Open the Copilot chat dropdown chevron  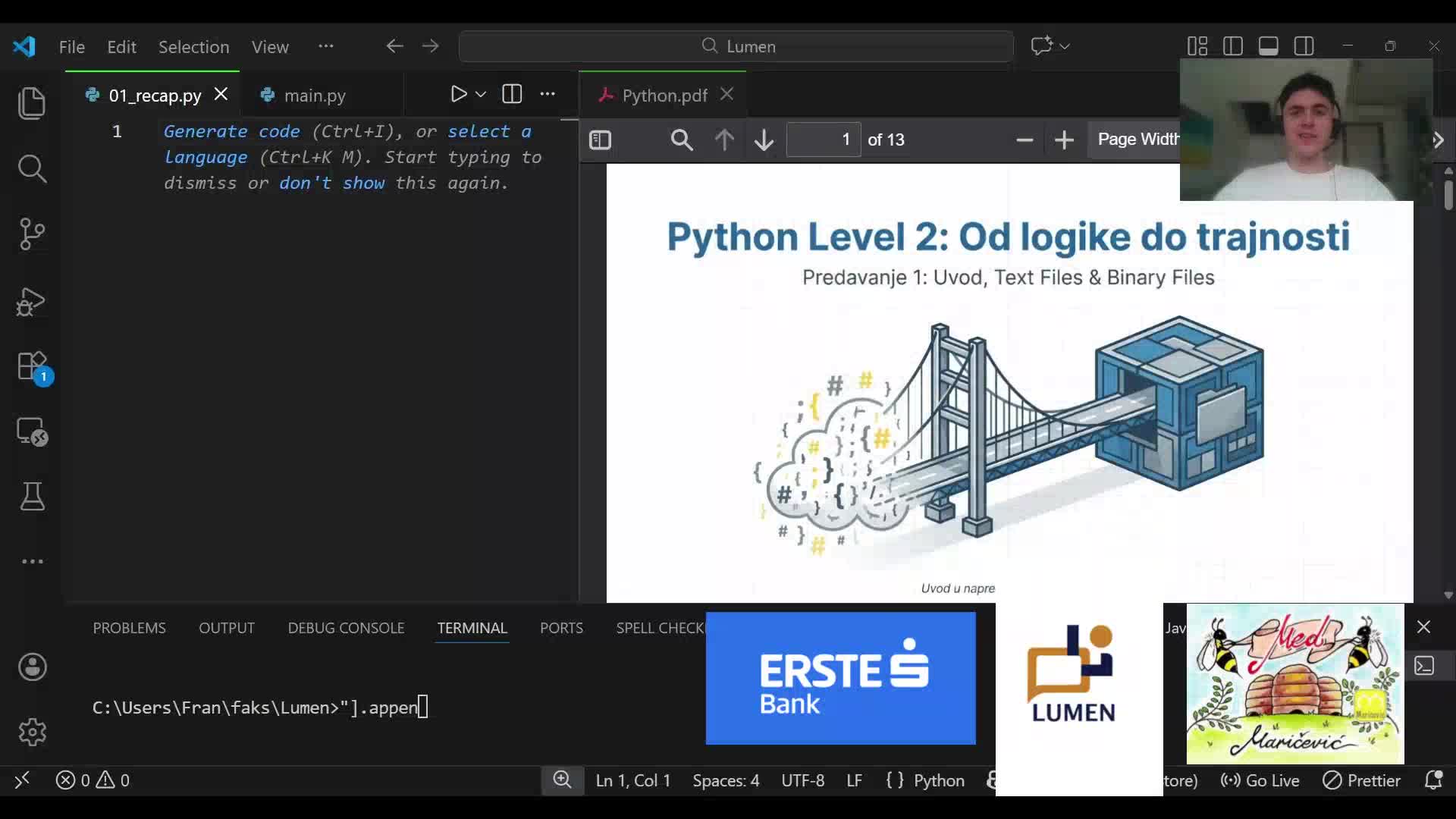pos(1065,46)
